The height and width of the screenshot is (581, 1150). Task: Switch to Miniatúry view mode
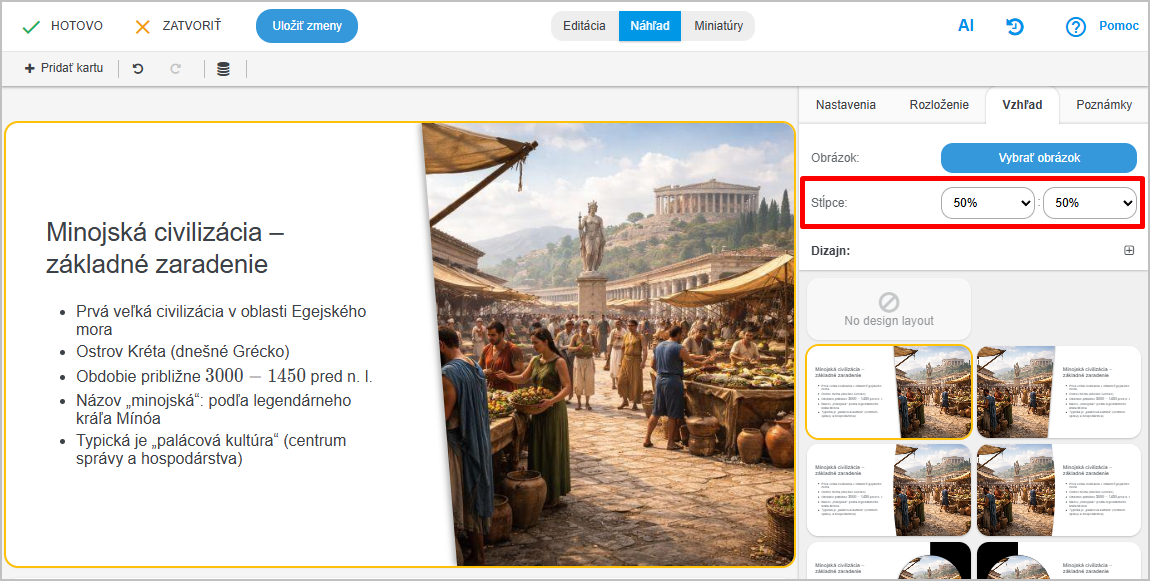(718, 26)
